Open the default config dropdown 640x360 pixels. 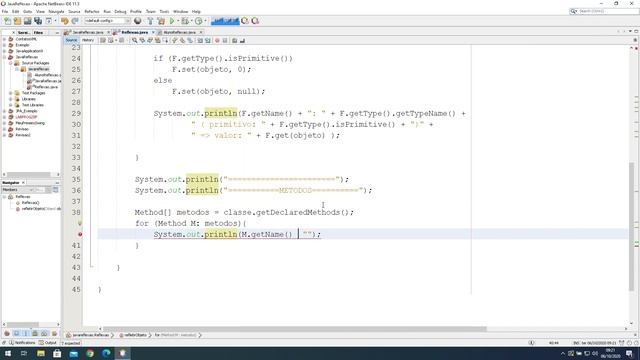(107, 21)
